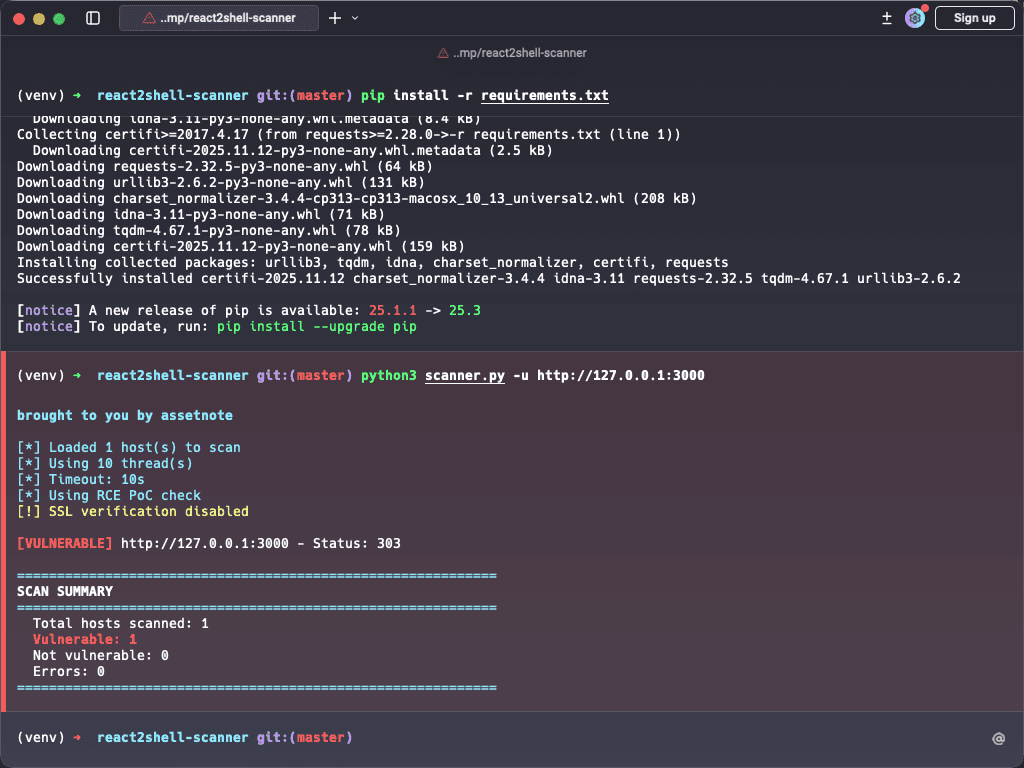Expand the tab switcher chevron
The height and width of the screenshot is (768, 1024).
coord(357,18)
